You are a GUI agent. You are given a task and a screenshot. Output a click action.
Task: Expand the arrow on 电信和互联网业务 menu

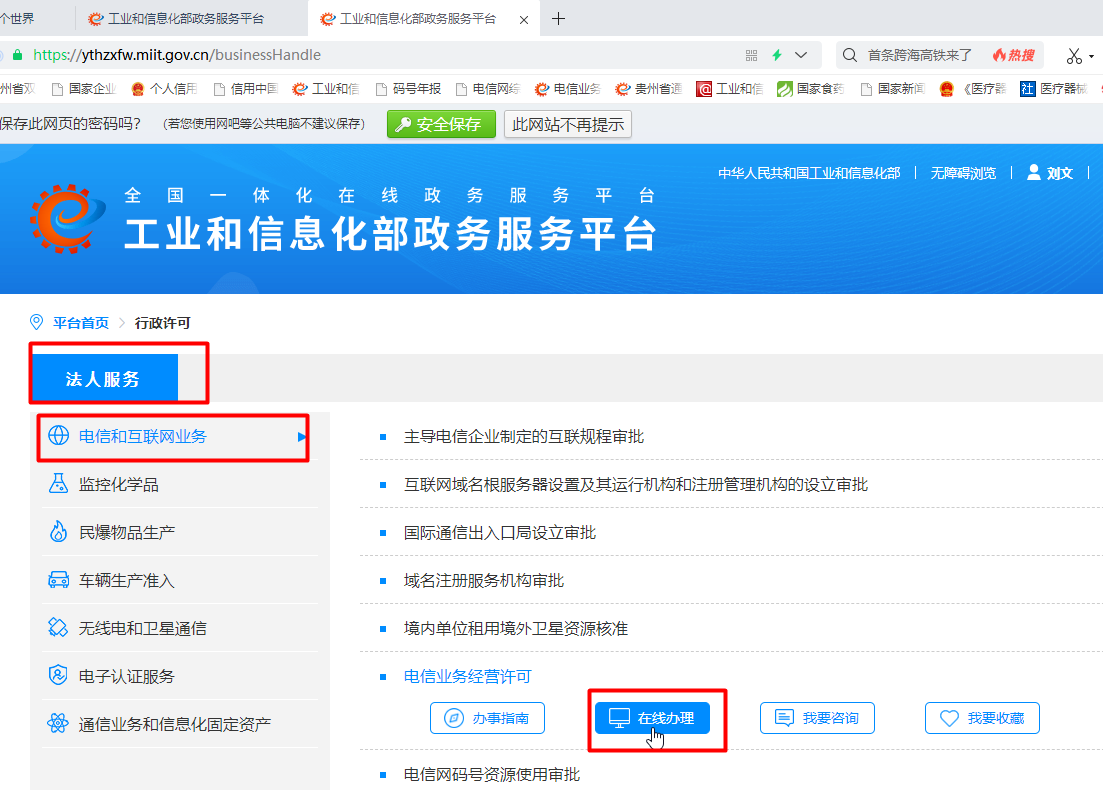pos(302,437)
